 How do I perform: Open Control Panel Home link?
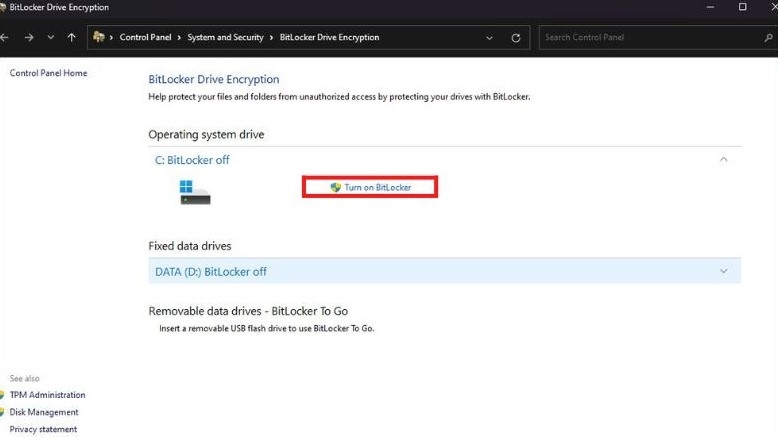pyautogui.click(x=49, y=73)
